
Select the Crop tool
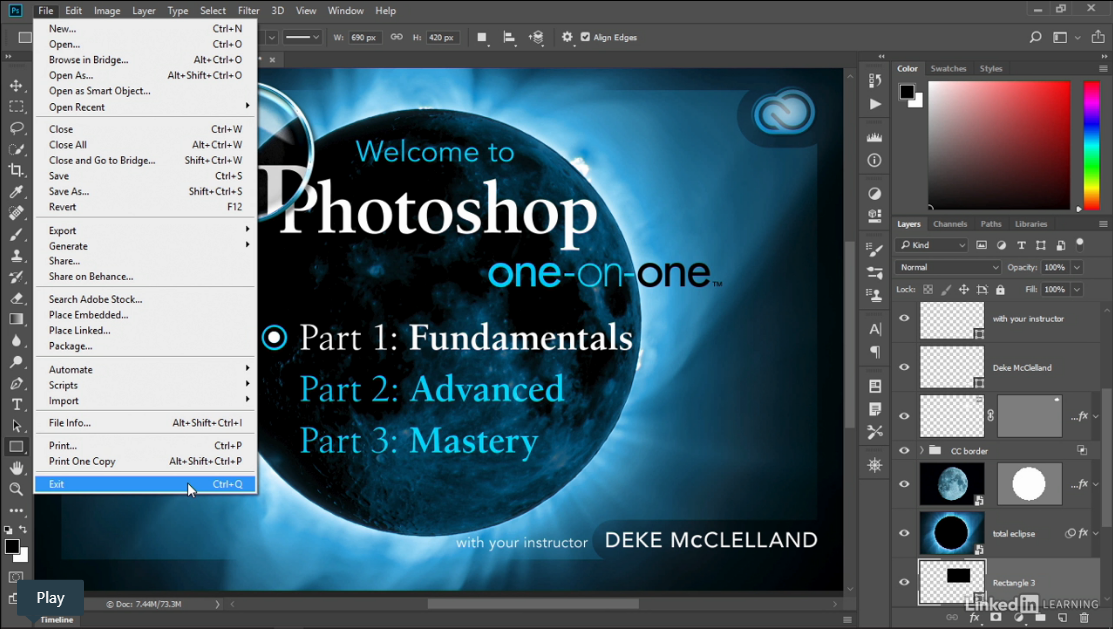(16, 170)
